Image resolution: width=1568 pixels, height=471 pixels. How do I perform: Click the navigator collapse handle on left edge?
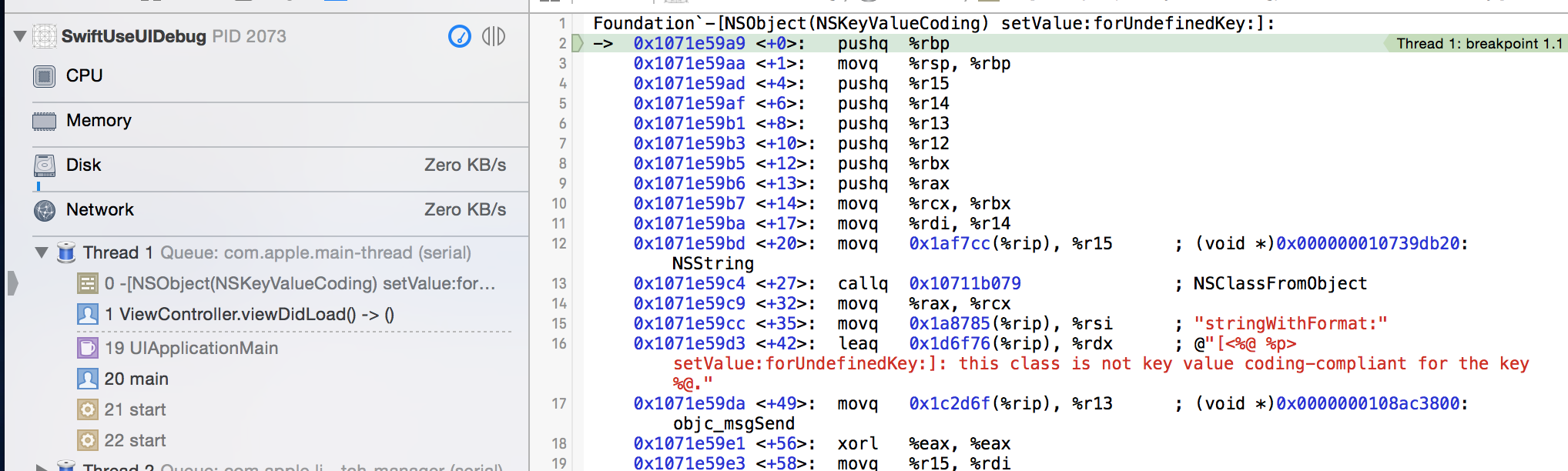coord(12,283)
